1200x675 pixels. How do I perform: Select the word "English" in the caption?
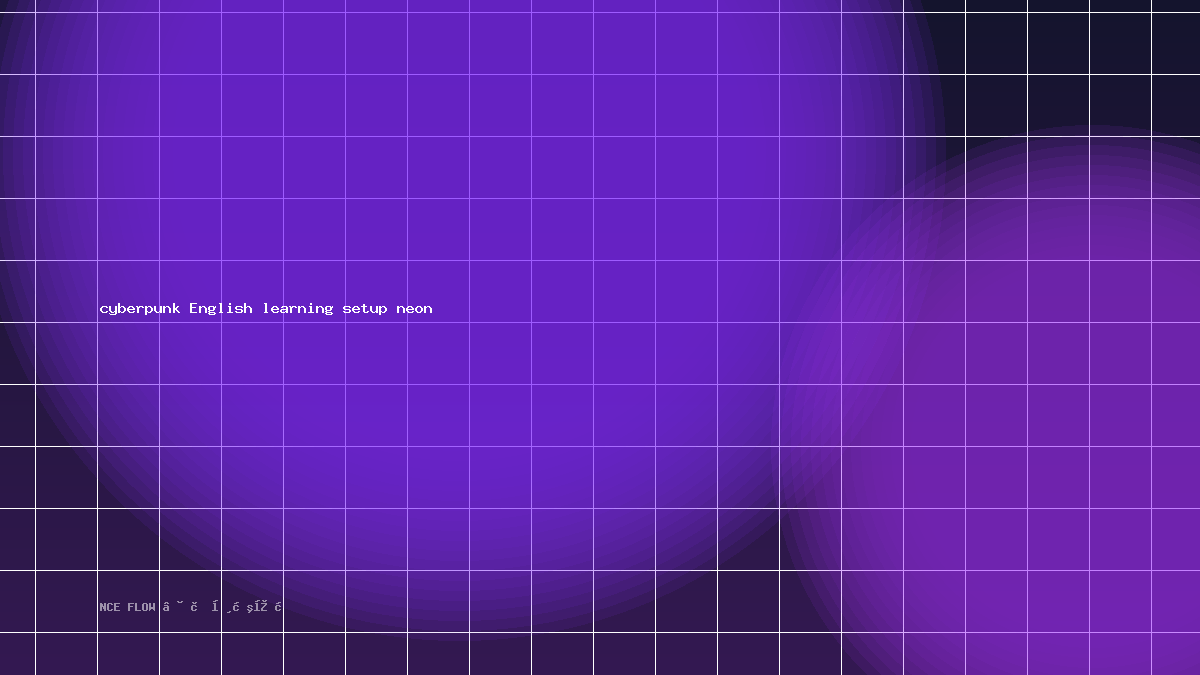click(221, 309)
